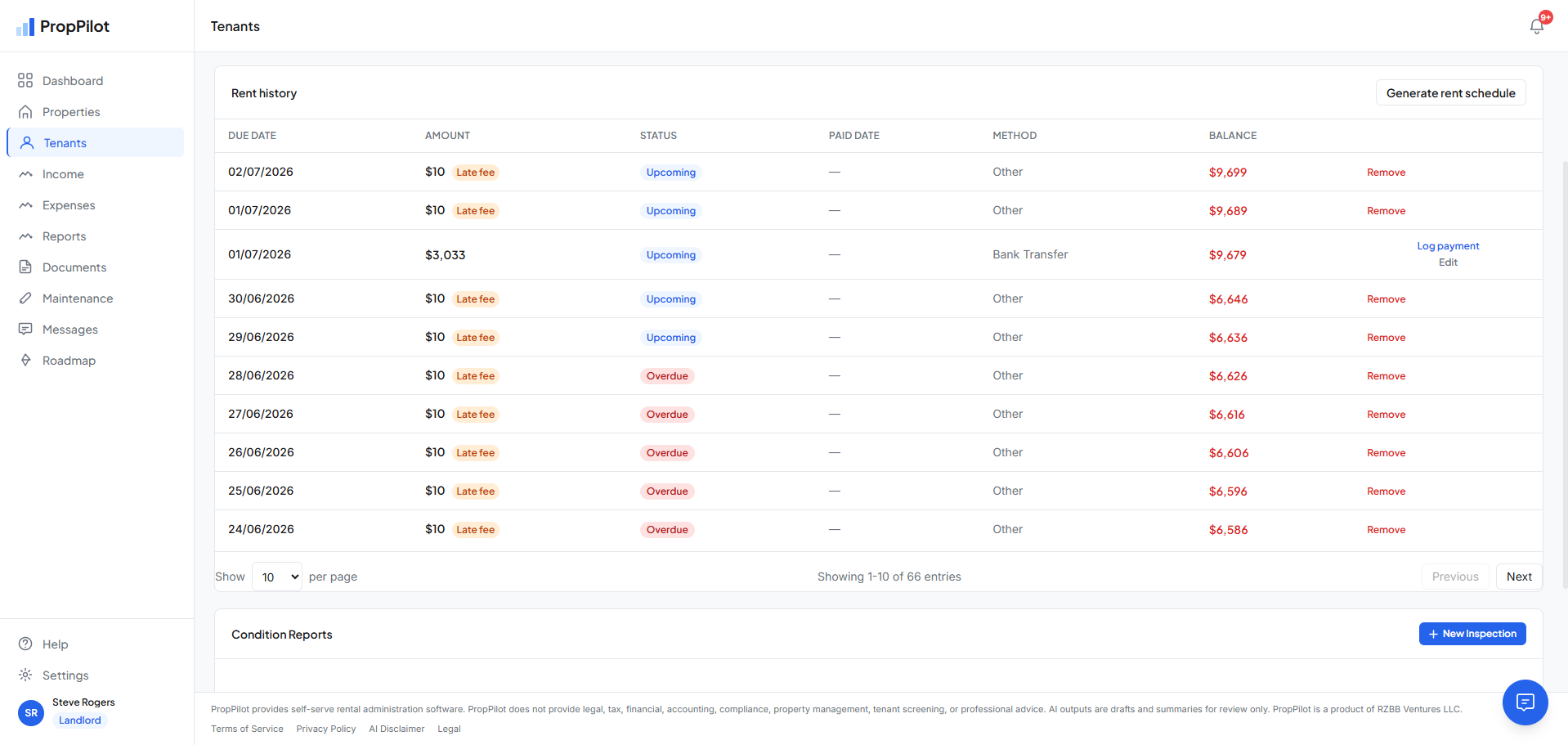Image resolution: width=1568 pixels, height=745 pixels.
Task: Go to Next page of entries
Action: (1519, 577)
